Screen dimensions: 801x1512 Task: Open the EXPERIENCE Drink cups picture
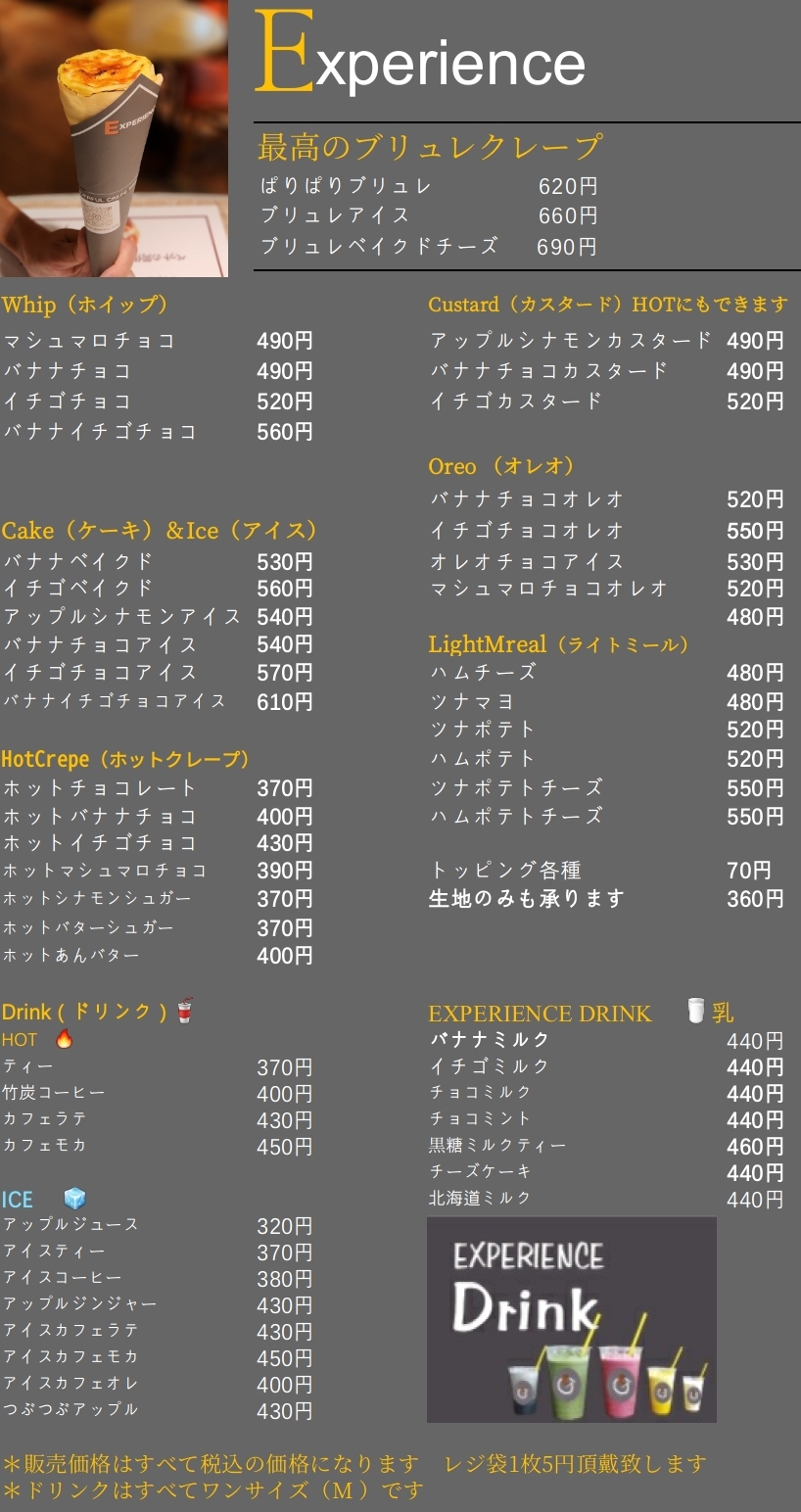coord(572,1319)
